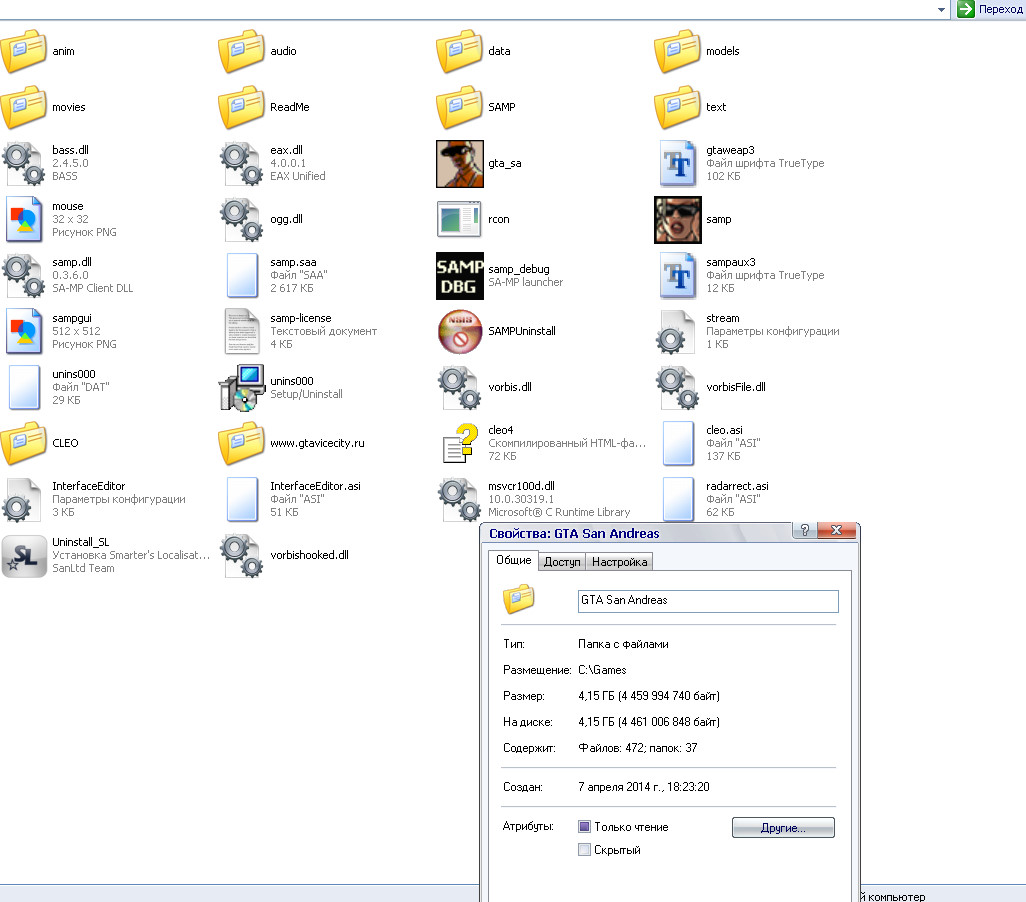Select the eax.dll file icon

(241, 163)
